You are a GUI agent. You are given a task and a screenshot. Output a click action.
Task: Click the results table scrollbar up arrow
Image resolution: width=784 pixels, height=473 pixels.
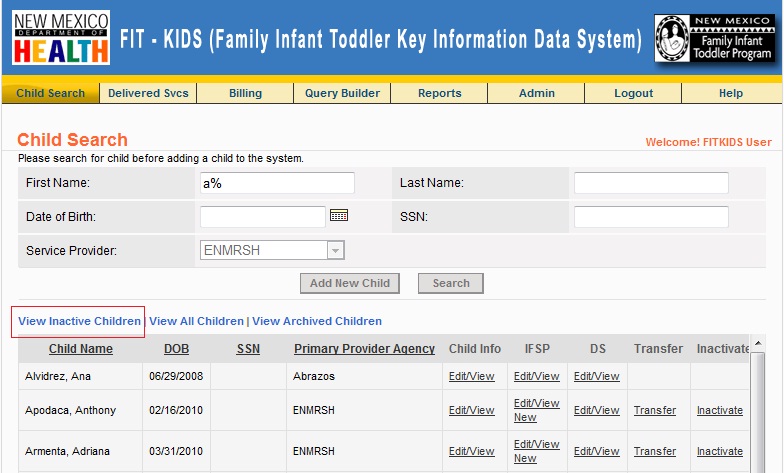[758, 343]
